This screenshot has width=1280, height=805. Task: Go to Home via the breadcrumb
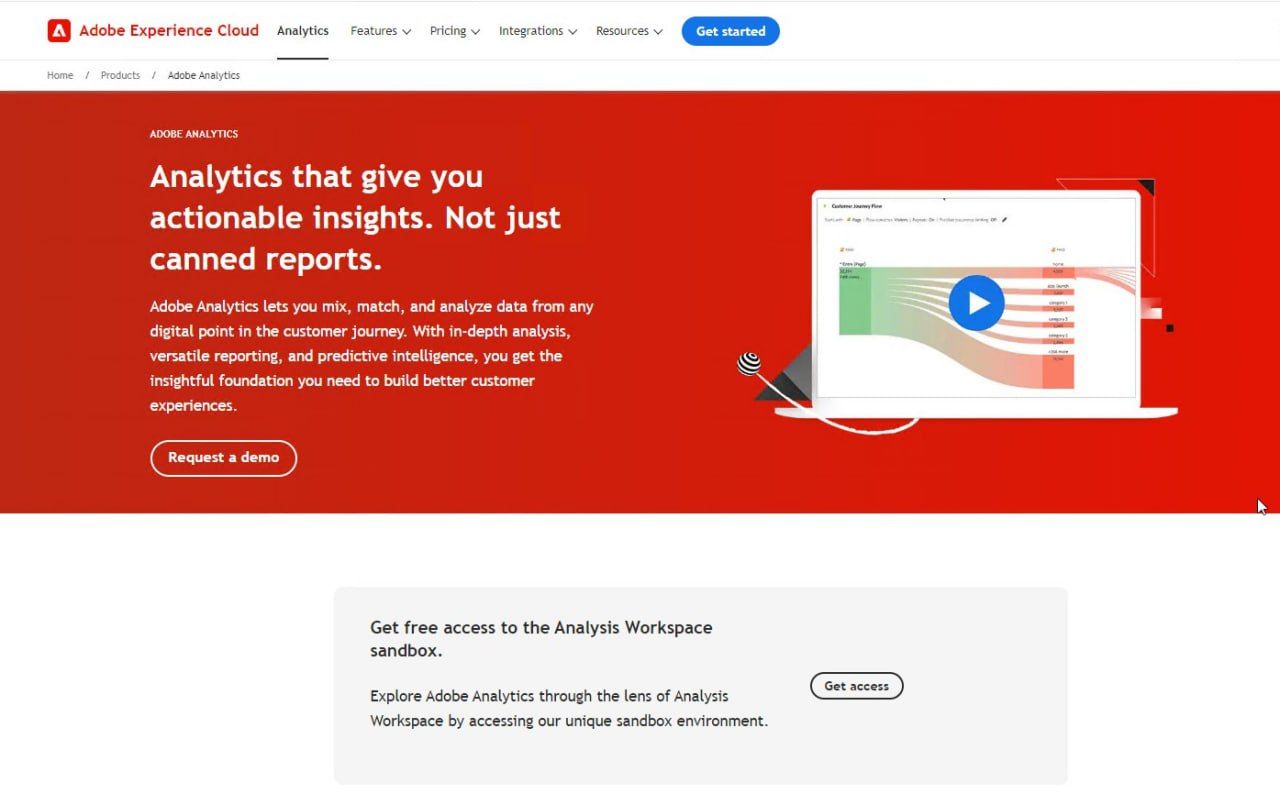pos(60,76)
